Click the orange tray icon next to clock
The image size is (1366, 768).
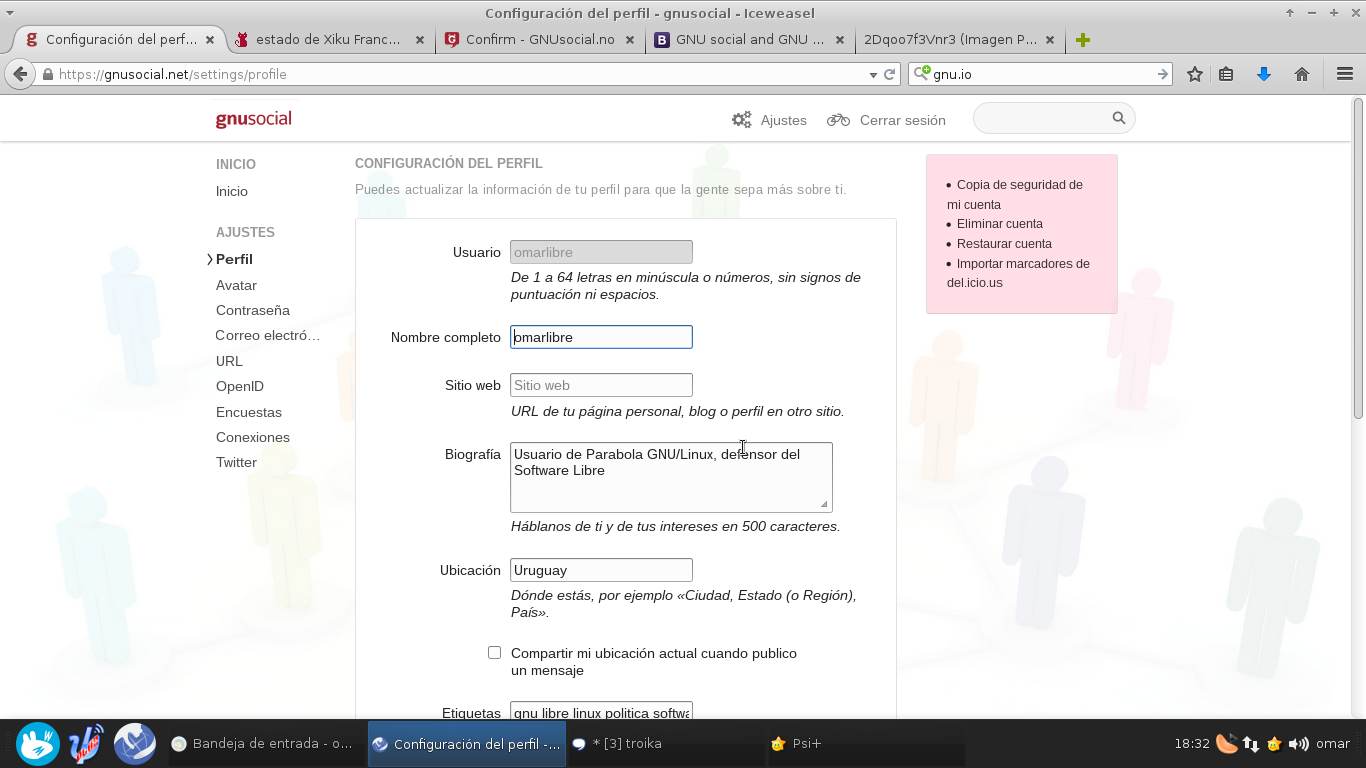tap(1227, 744)
